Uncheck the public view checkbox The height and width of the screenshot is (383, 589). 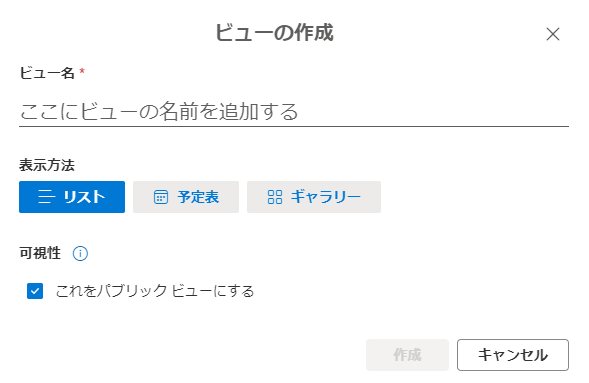coord(35,291)
